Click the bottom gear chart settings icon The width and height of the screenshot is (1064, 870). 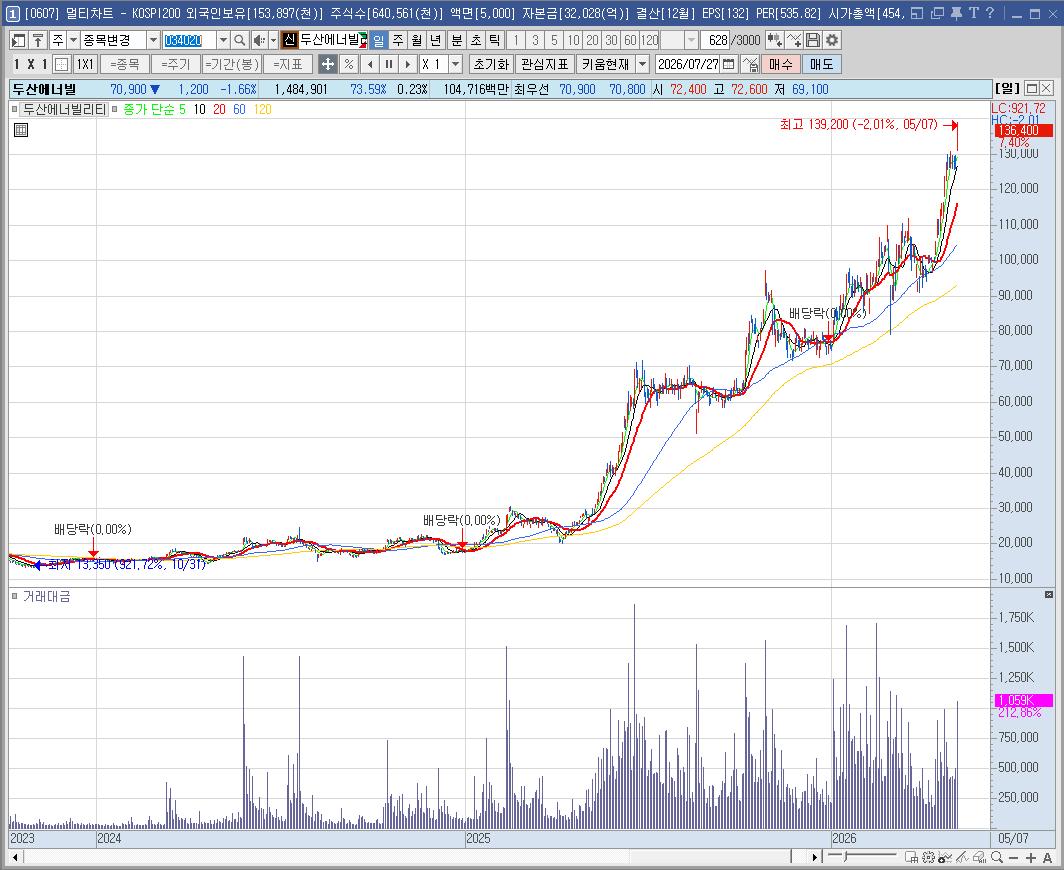pos(928,858)
